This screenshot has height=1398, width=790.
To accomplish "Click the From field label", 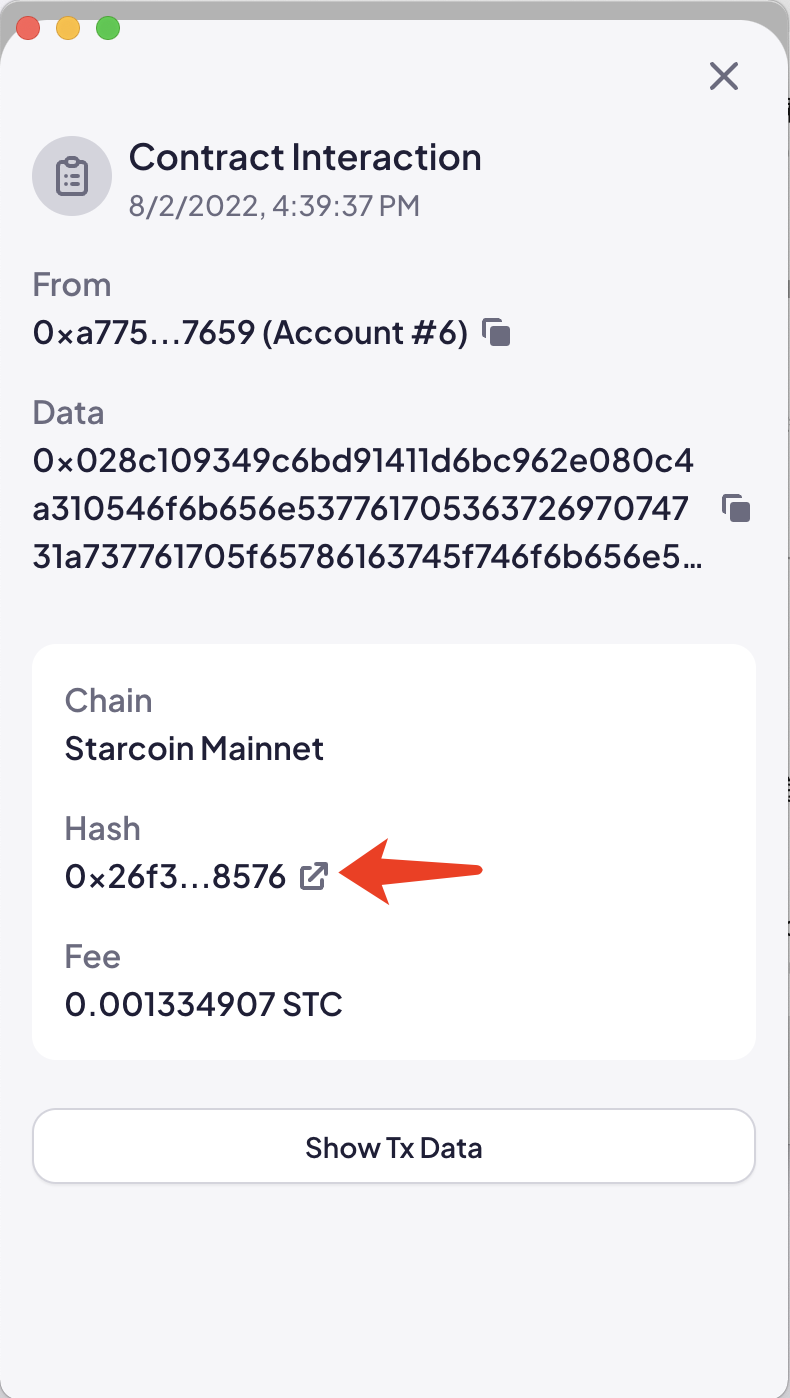I will point(72,285).
